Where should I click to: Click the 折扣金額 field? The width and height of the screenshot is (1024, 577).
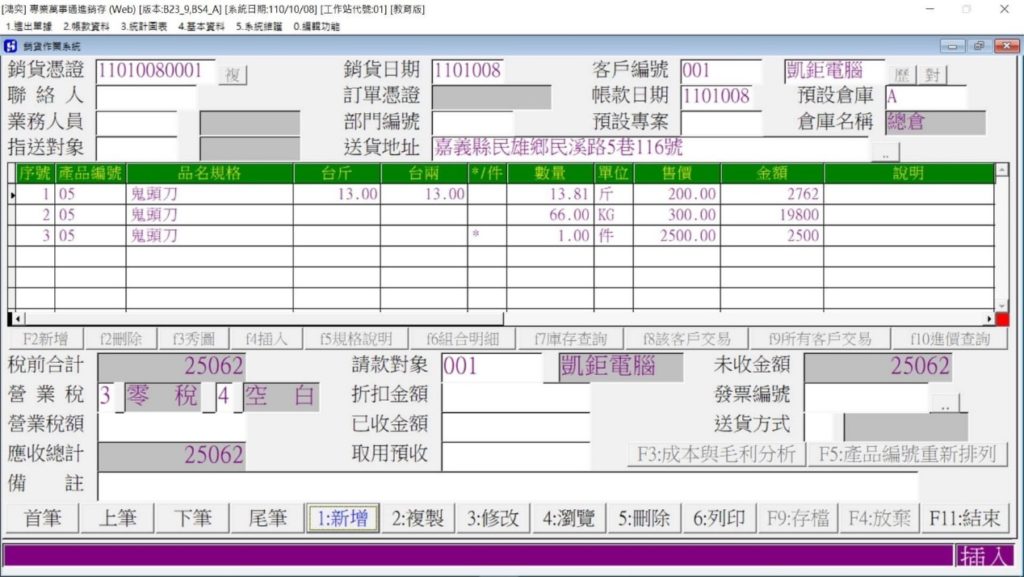(x=516, y=396)
